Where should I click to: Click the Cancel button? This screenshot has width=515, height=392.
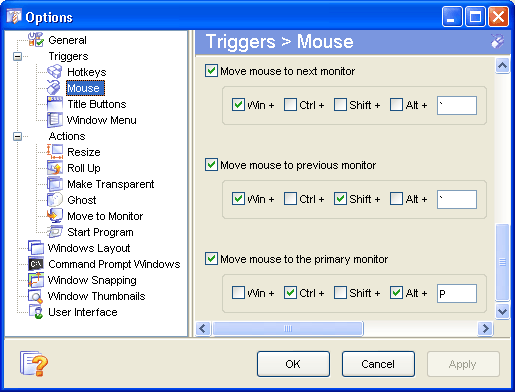(378, 364)
